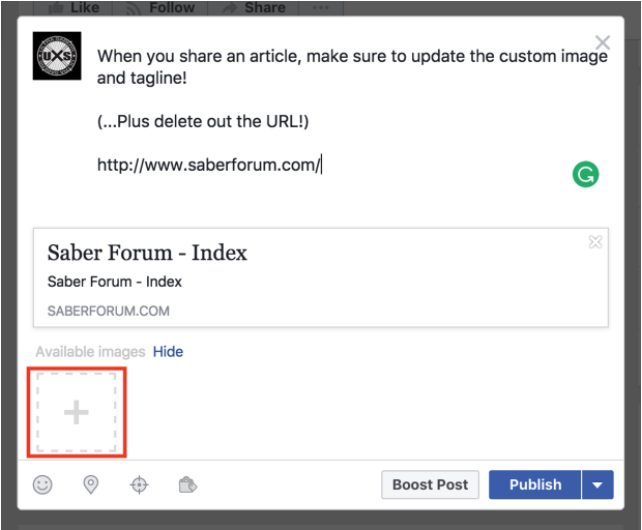642x530 pixels.
Task: Open the crosshair audience targeting icon
Action: [139, 485]
